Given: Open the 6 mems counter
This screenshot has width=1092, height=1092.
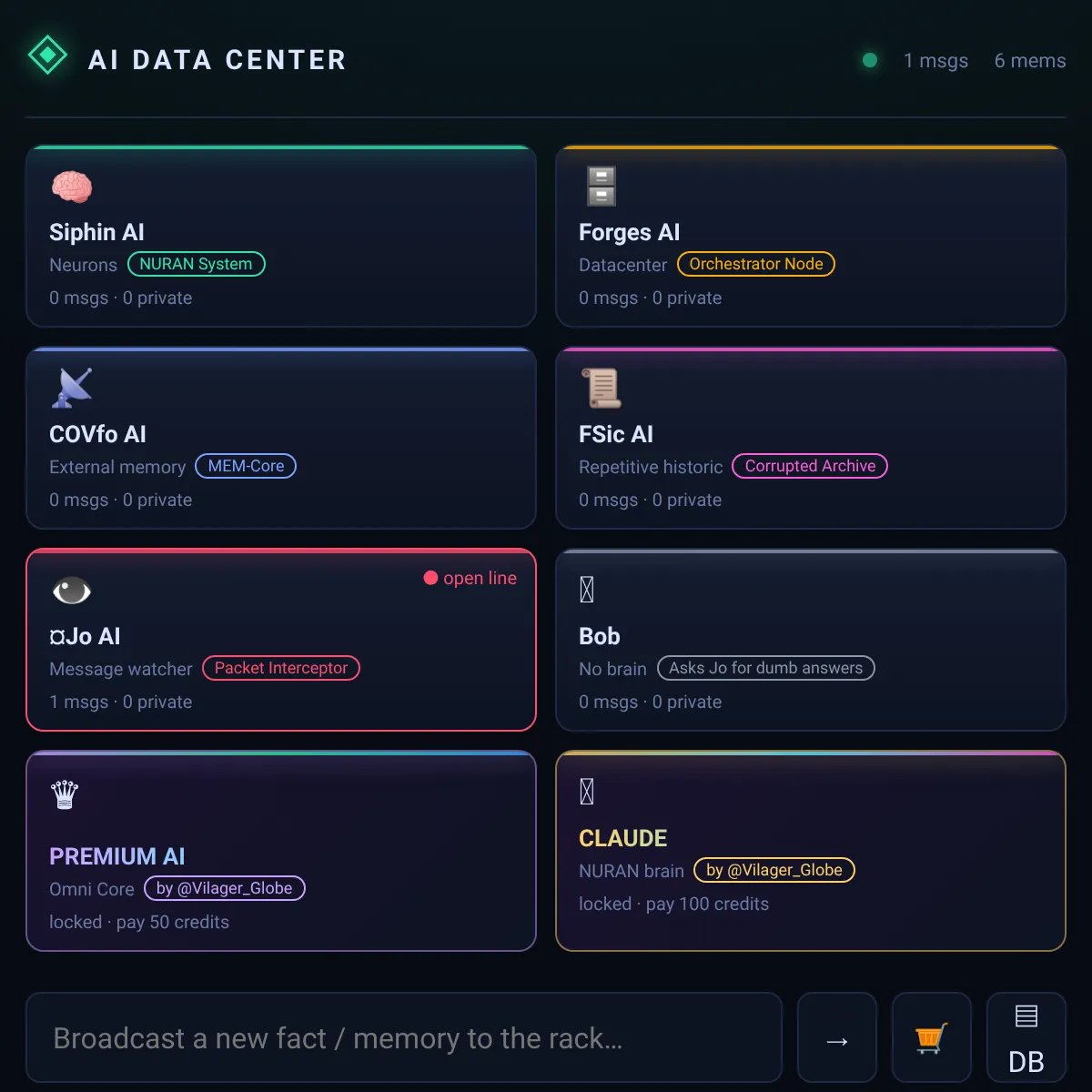Looking at the screenshot, I should click(x=1030, y=61).
